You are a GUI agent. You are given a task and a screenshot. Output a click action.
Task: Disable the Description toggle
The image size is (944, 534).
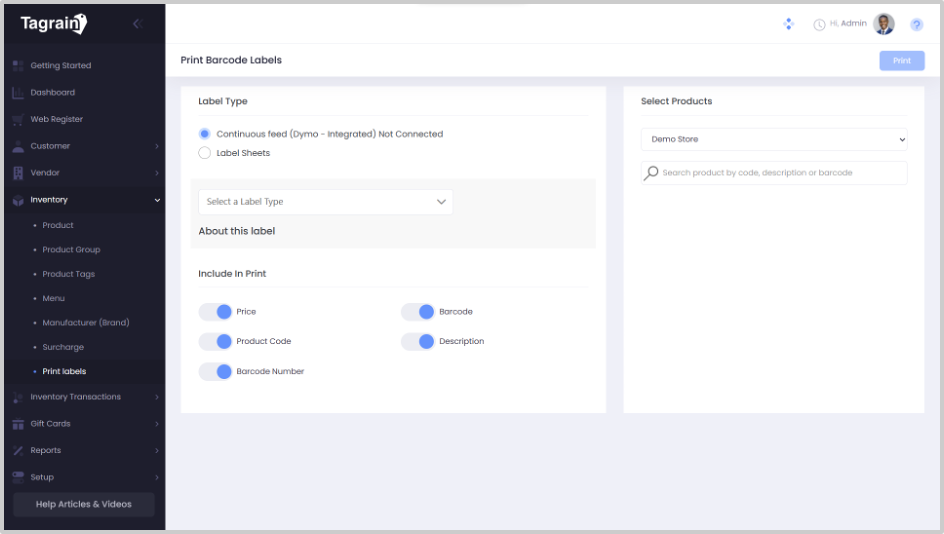tap(418, 341)
